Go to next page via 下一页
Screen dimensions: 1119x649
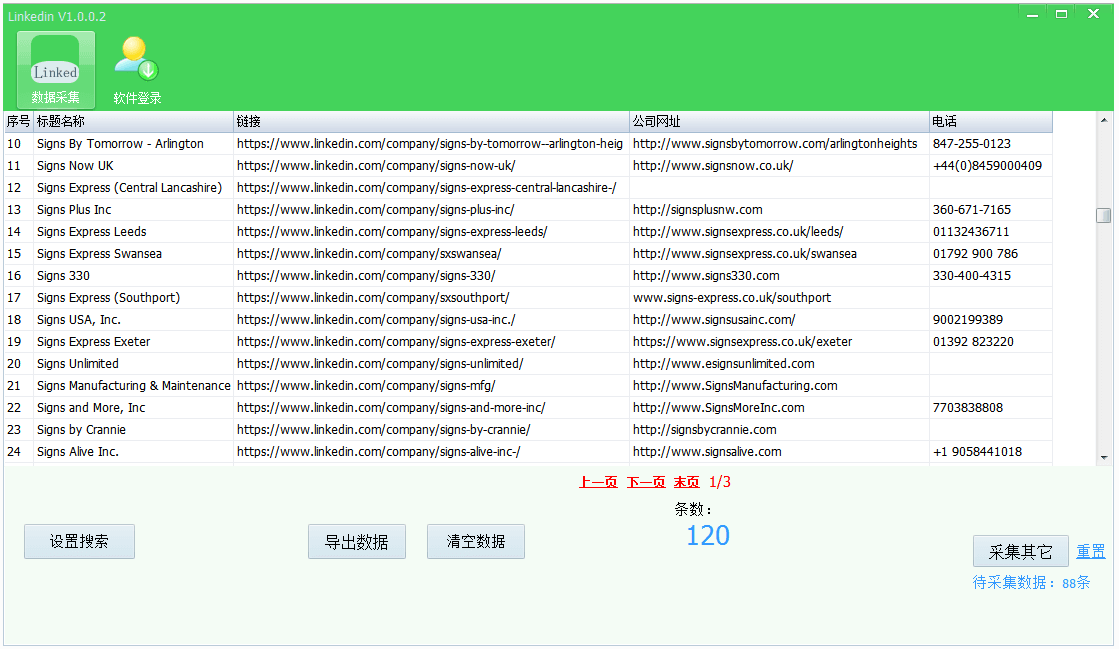(x=646, y=482)
